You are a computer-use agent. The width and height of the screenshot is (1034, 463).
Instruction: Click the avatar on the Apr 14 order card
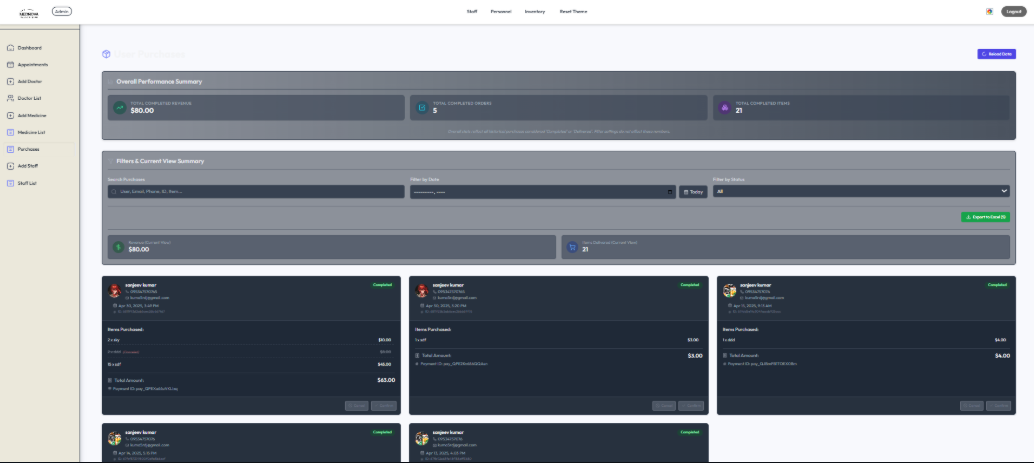point(114,438)
